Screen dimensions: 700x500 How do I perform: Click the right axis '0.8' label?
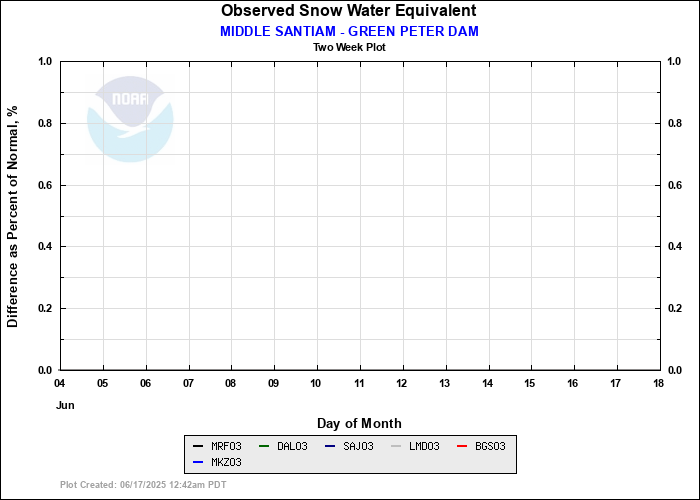675,123
